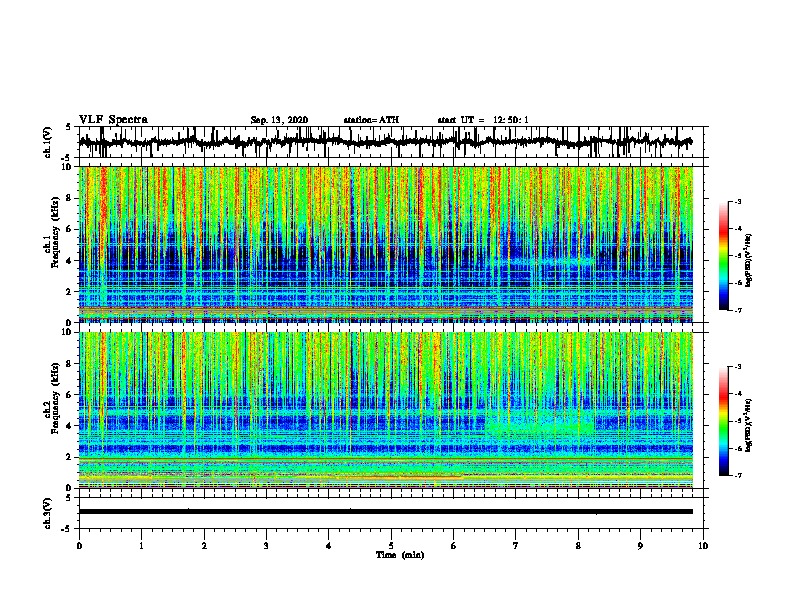Click time axis tick label "9"
792x612 pixels.
click(640, 546)
